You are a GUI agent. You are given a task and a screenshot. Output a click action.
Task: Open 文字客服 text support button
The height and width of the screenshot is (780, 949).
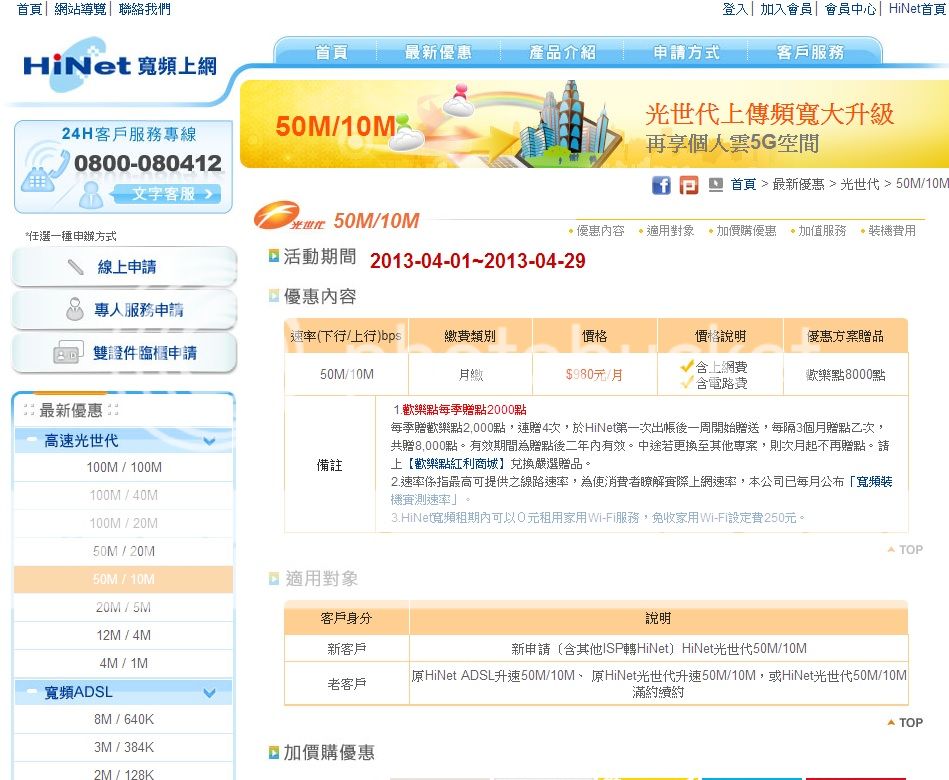(166, 194)
